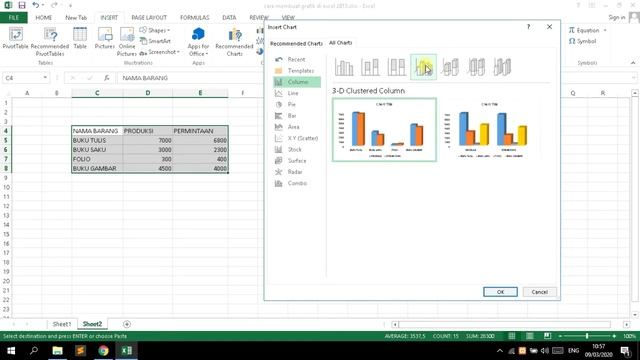
Task: Choose X Y (Scatter) chart category
Action: tap(296, 138)
